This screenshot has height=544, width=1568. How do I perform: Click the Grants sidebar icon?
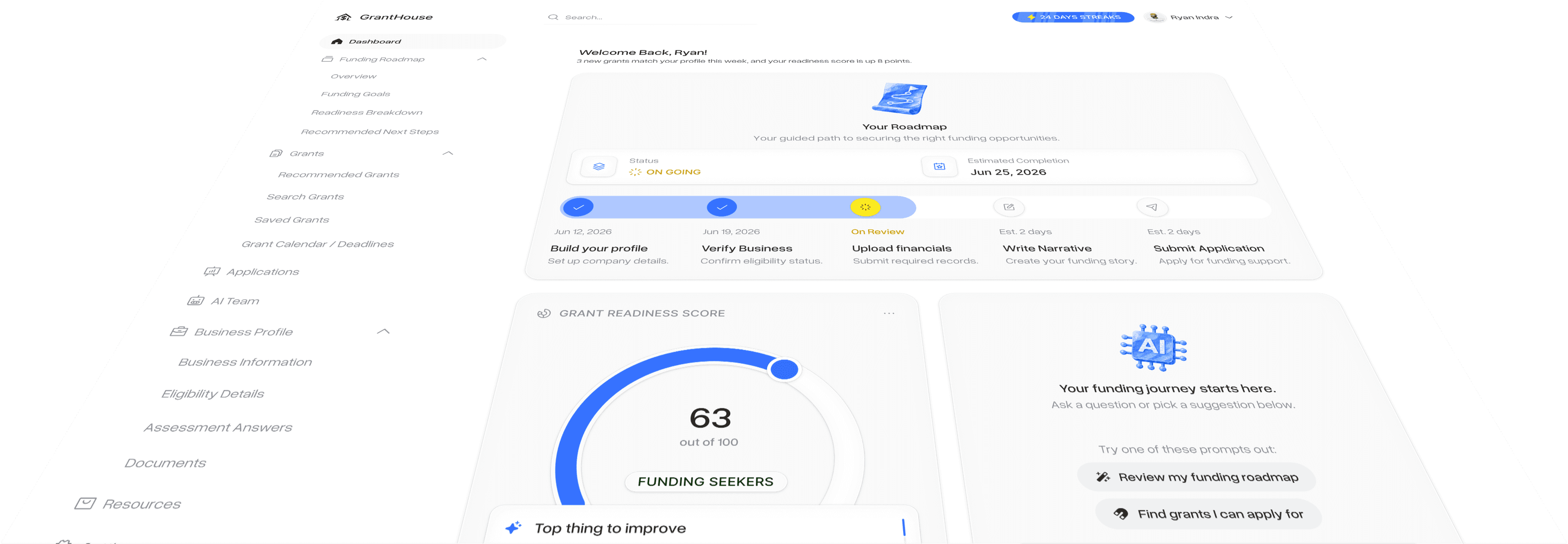pyautogui.click(x=276, y=153)
